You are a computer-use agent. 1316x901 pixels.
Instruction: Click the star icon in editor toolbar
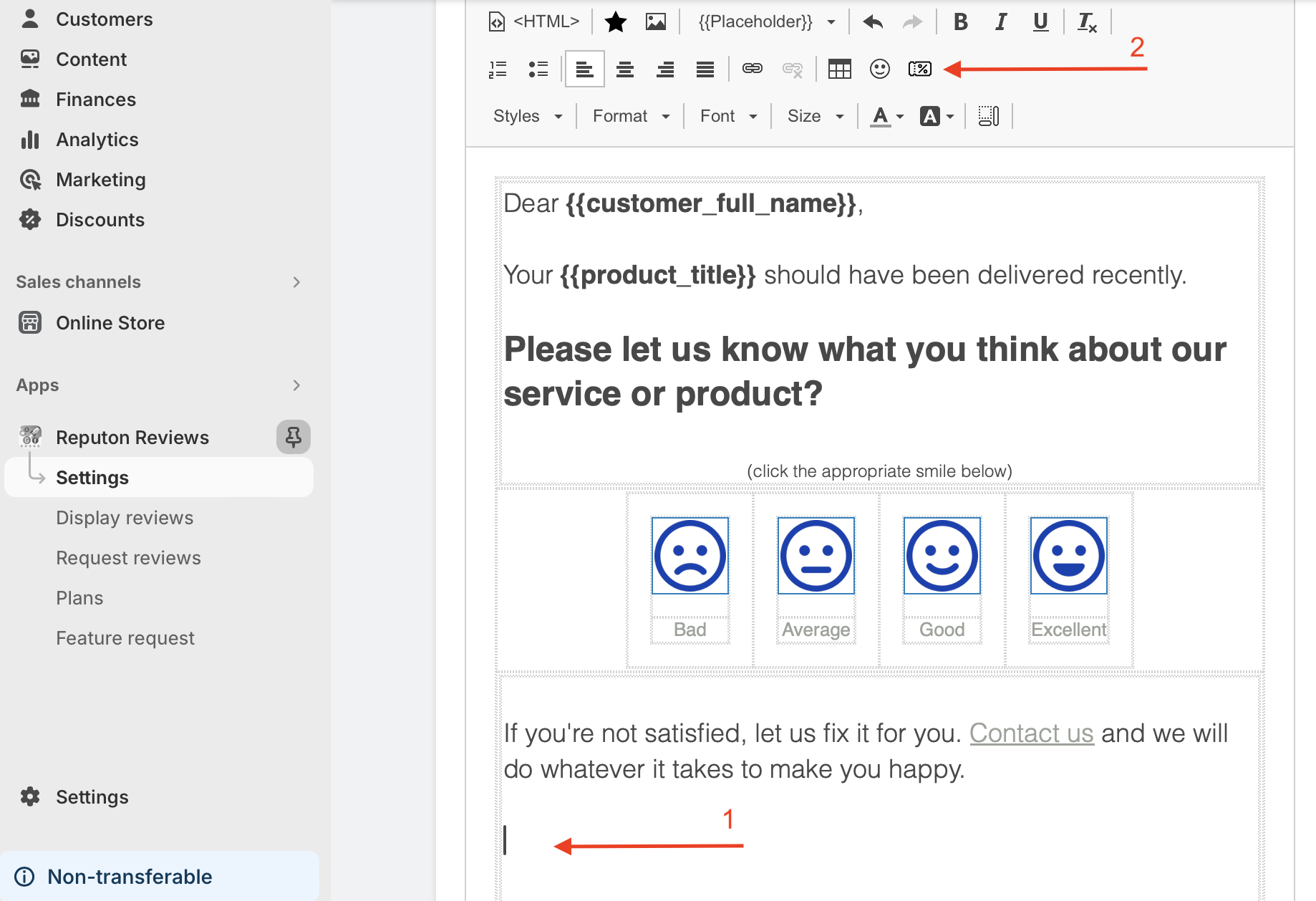(x=615, y=22)
